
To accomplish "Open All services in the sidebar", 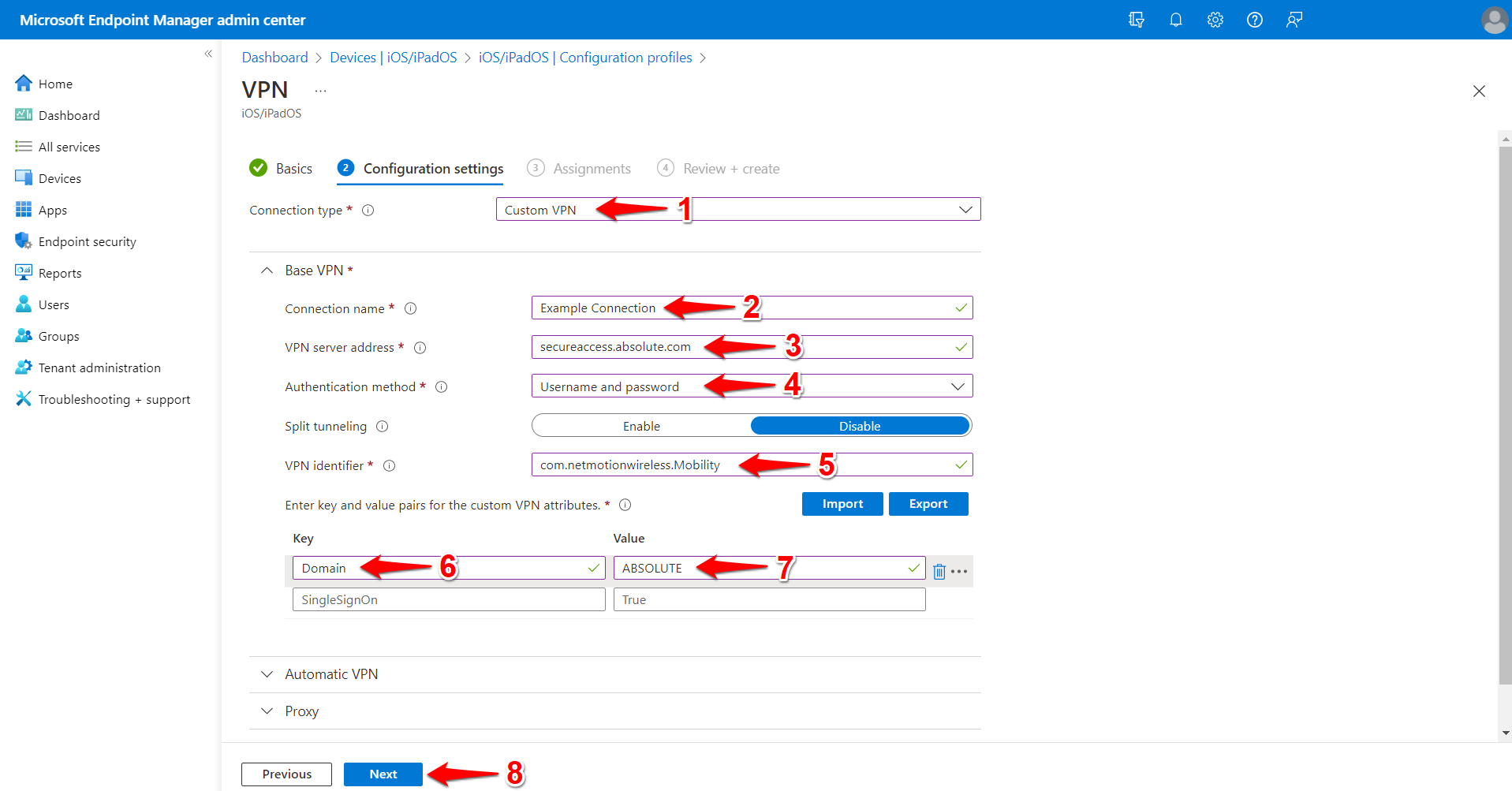I will point(69,147).
